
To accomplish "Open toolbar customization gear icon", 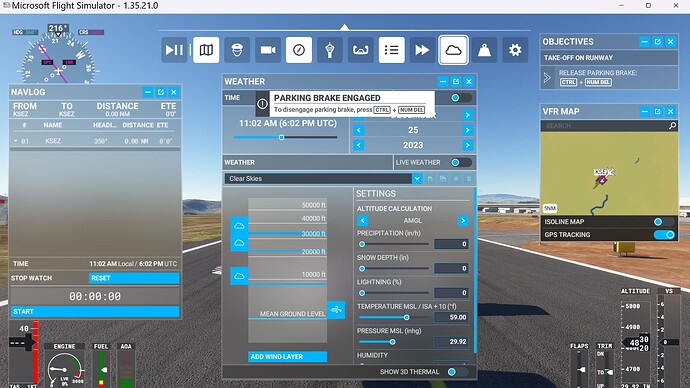I will click(515, 50).
